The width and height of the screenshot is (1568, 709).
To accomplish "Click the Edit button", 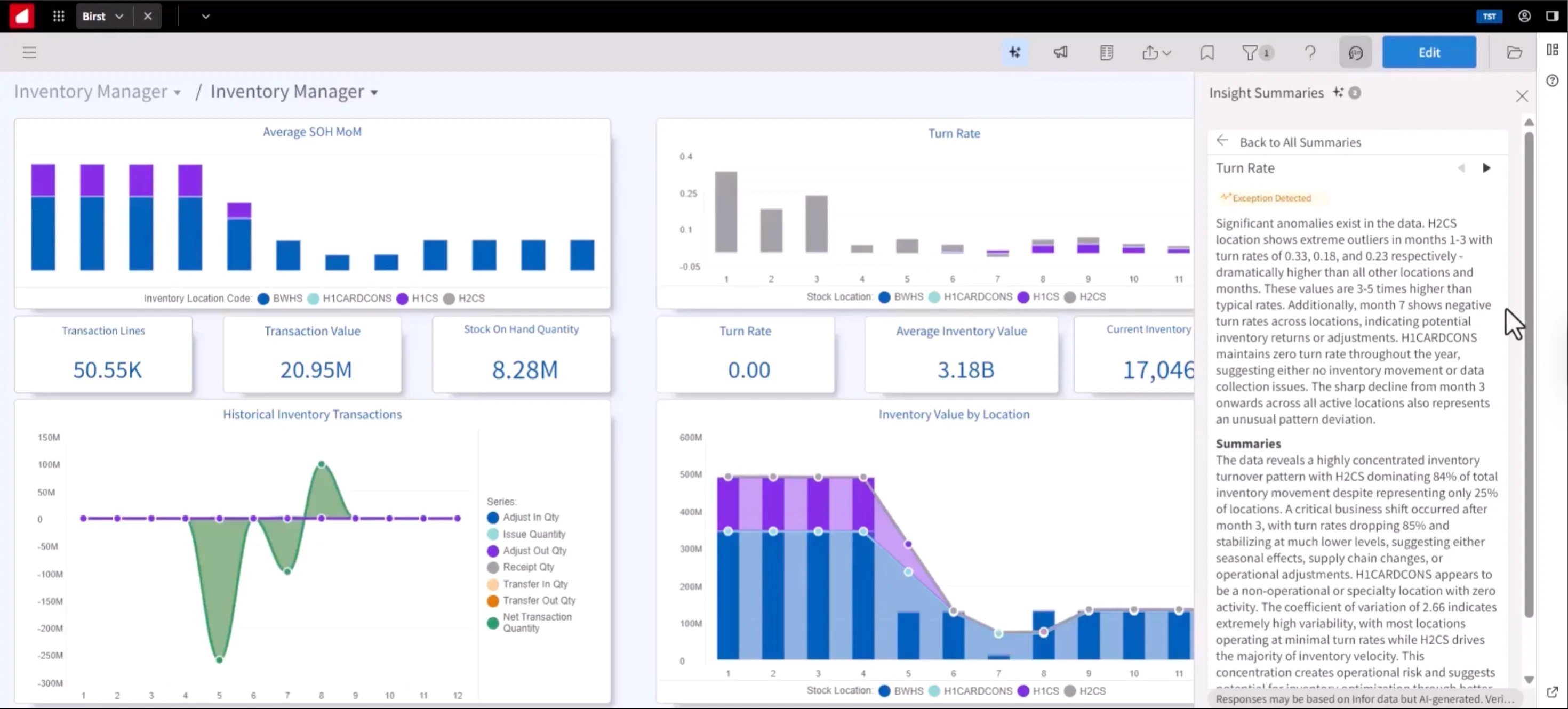I will (1429, 52).
